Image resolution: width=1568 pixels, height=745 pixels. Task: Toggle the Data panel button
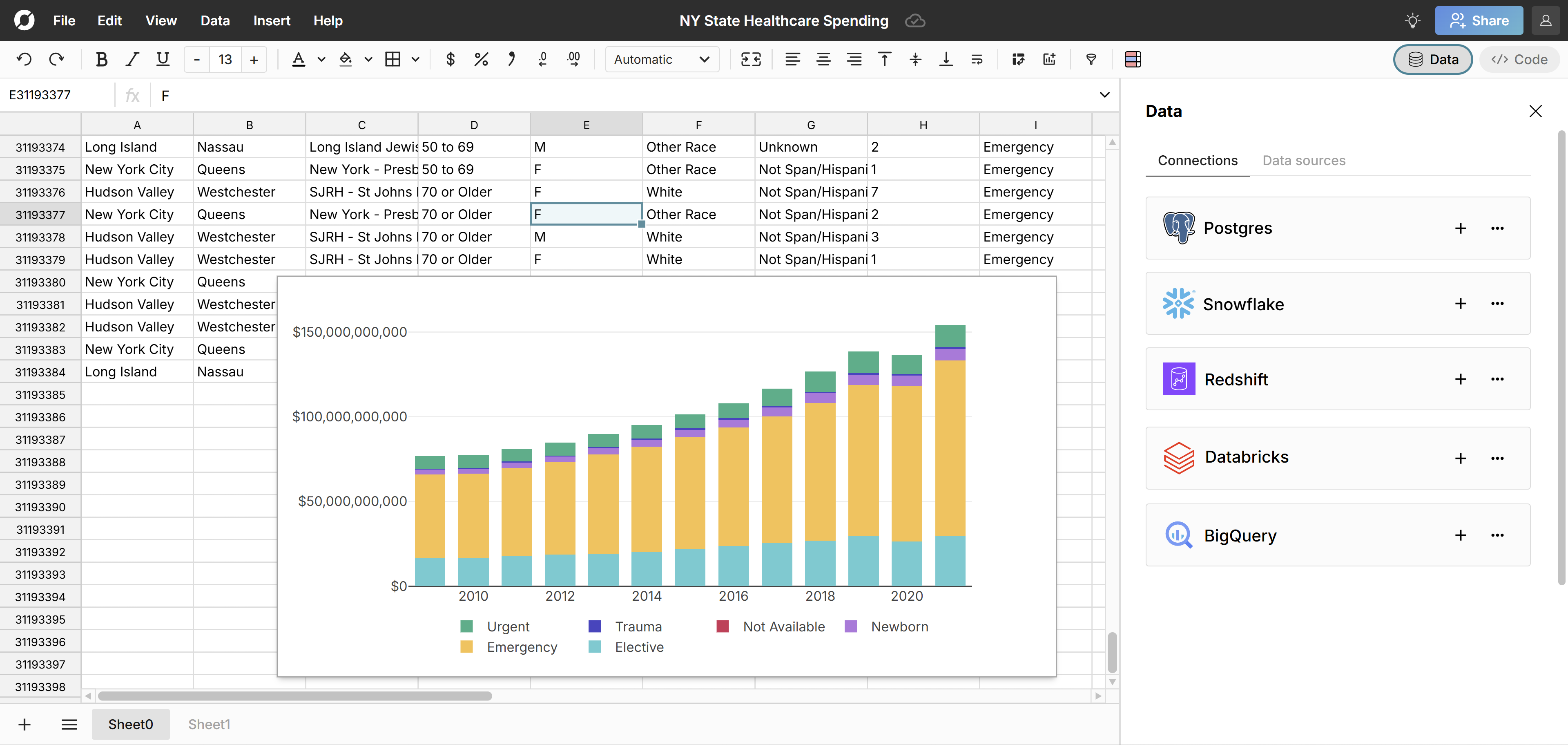[1432, 59]
